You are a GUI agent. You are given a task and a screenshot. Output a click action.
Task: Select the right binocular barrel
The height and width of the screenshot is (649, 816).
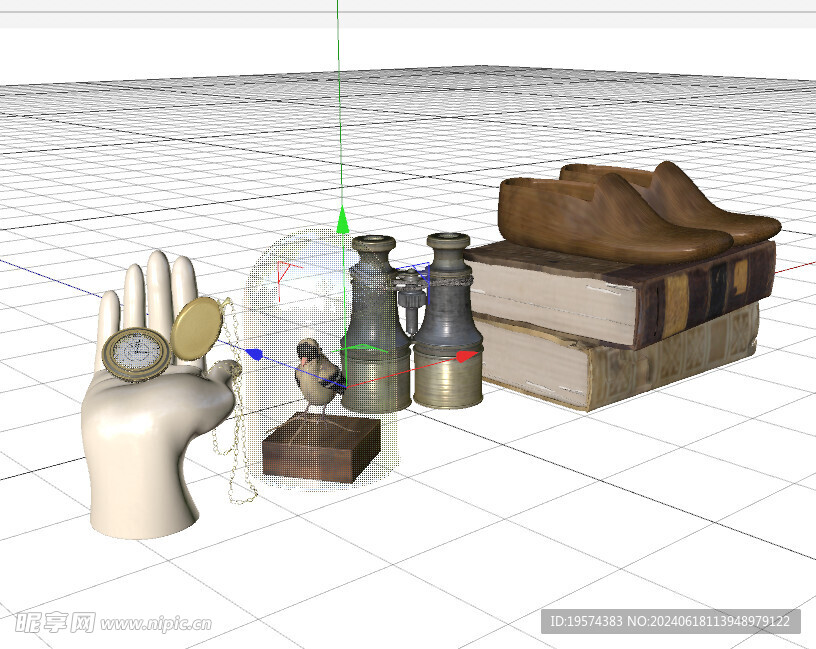[x=448, y=321]
